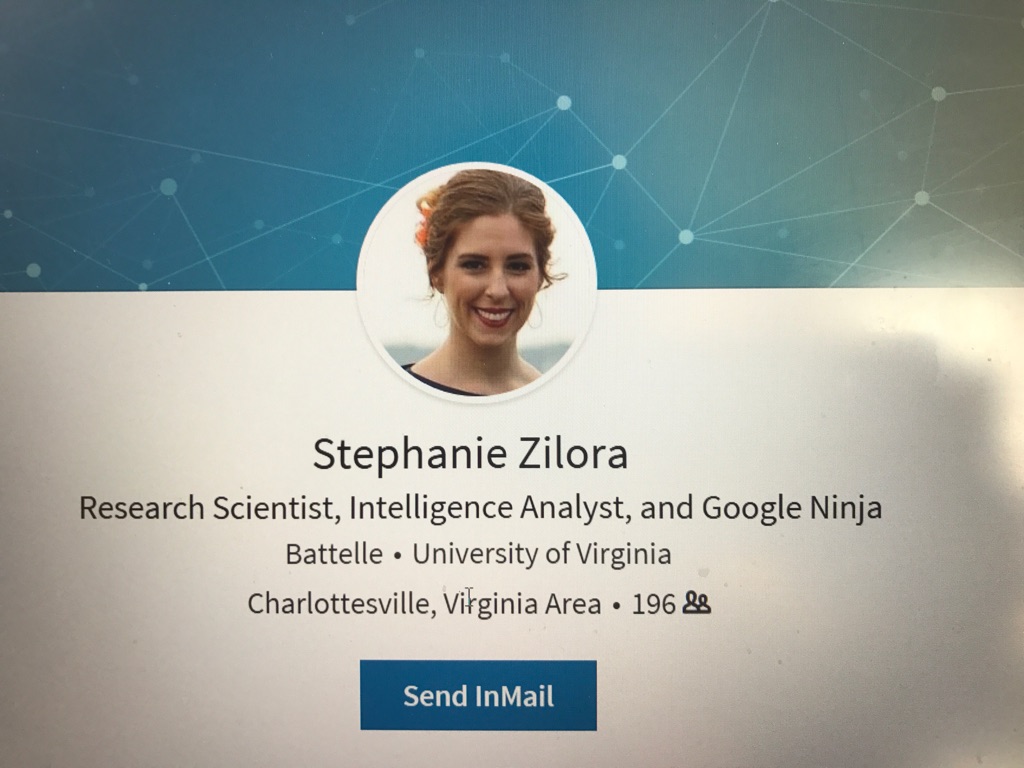Click "Research Scientist" in the headline
Viewport: 1024px width, 768px height.
coord(206,508)
